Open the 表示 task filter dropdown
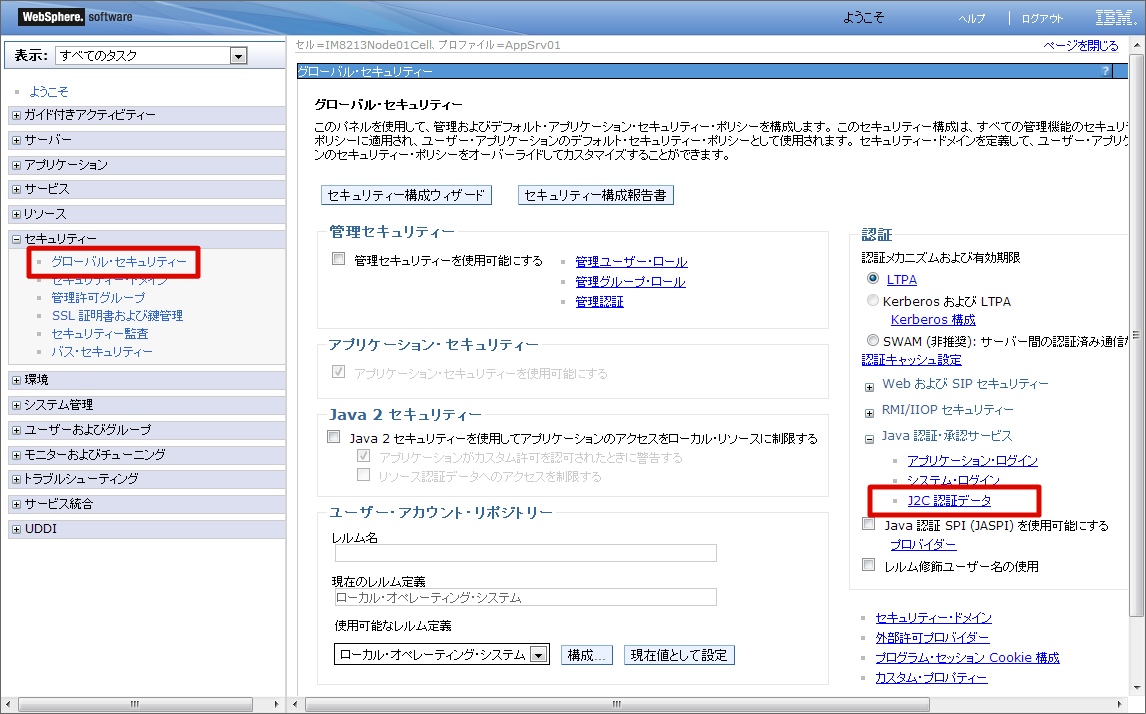Viewport: 1146px width, 714px height. tap(237, 56)
